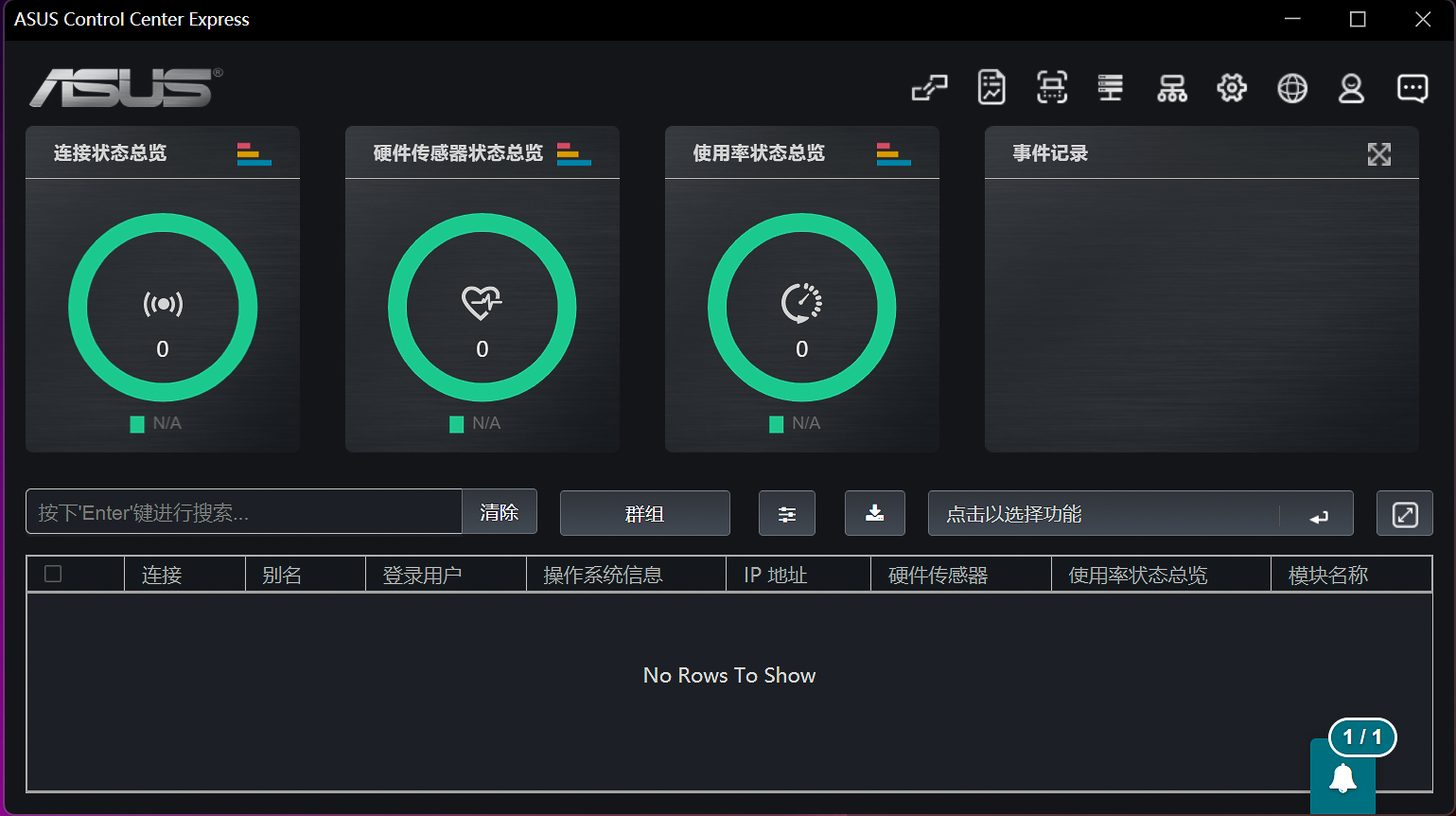Open the network topology icon

[1171, 87]
